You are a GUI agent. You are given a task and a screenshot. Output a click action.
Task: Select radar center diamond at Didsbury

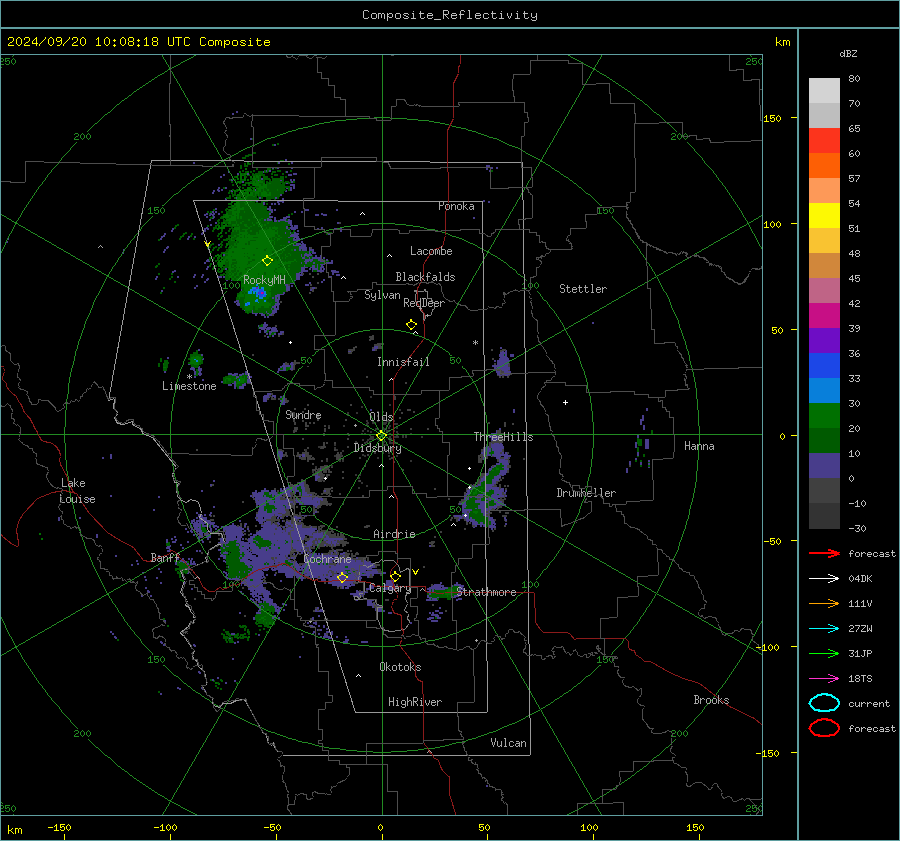point(381,436)
